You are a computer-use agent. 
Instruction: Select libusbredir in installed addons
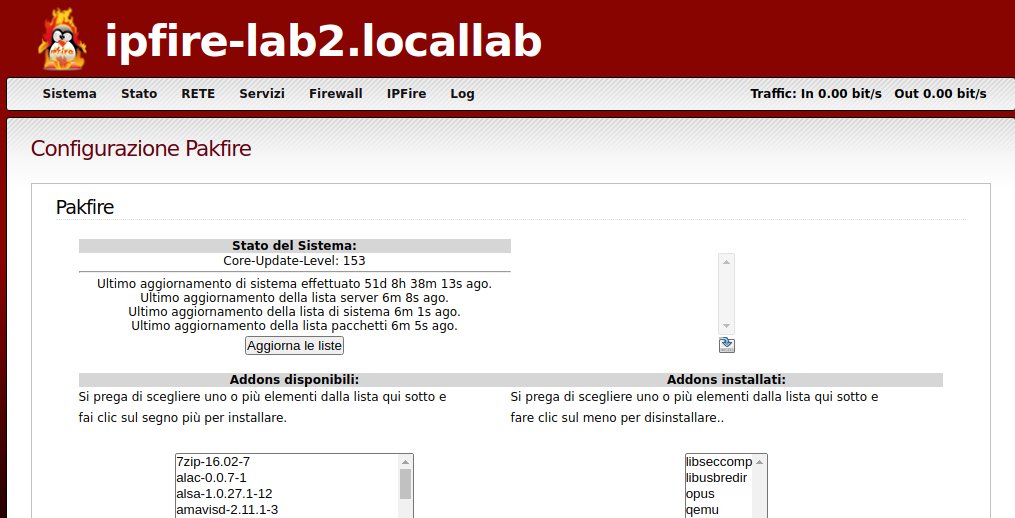(719, 478)
